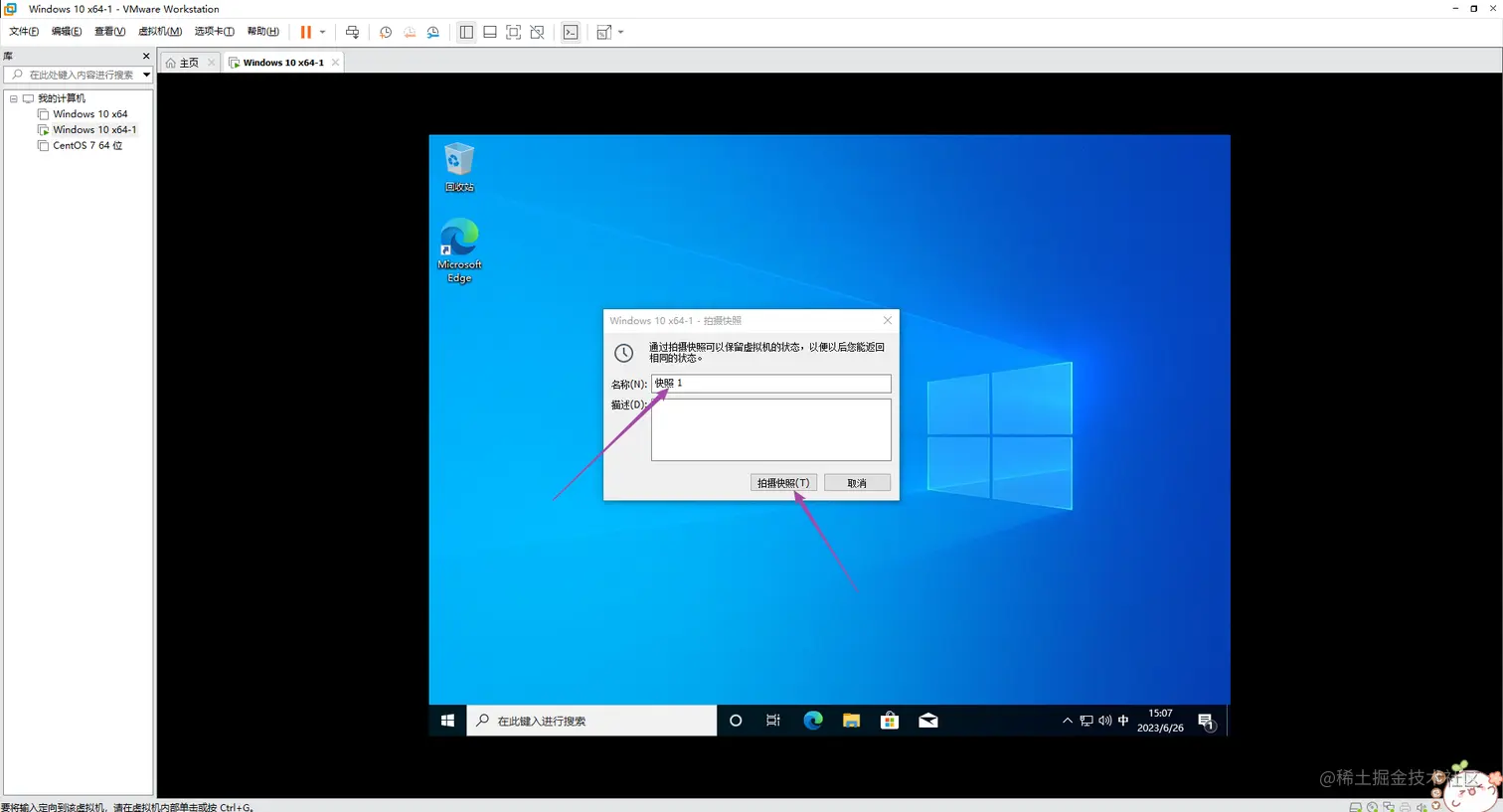Select Windows 10 x64 in library
Viewport: 1503px width, 812px height.
click(89, 114)
